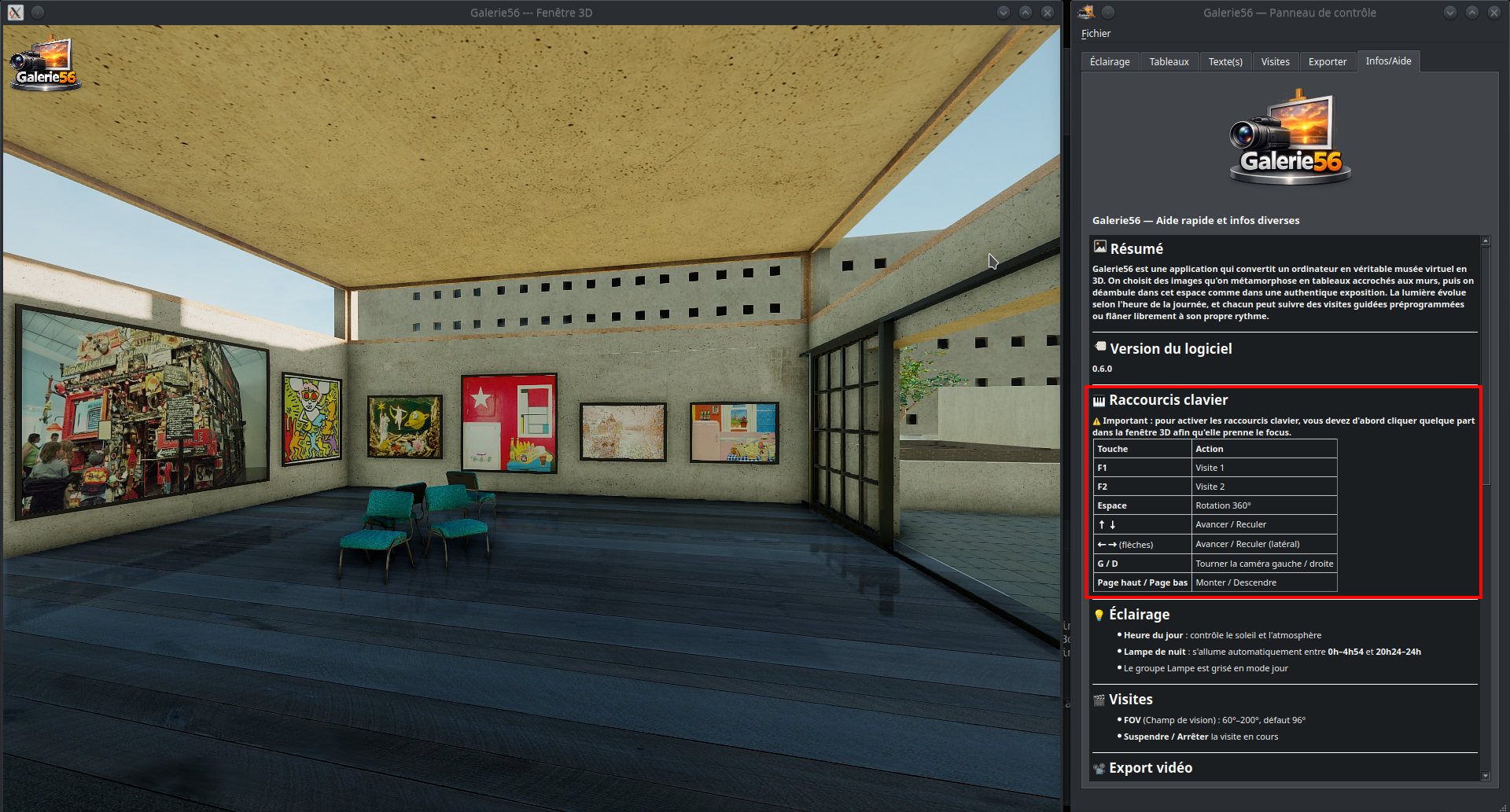1510x812 pixels.
Task: Open the Exporter tab
Action: [1328, 61]
